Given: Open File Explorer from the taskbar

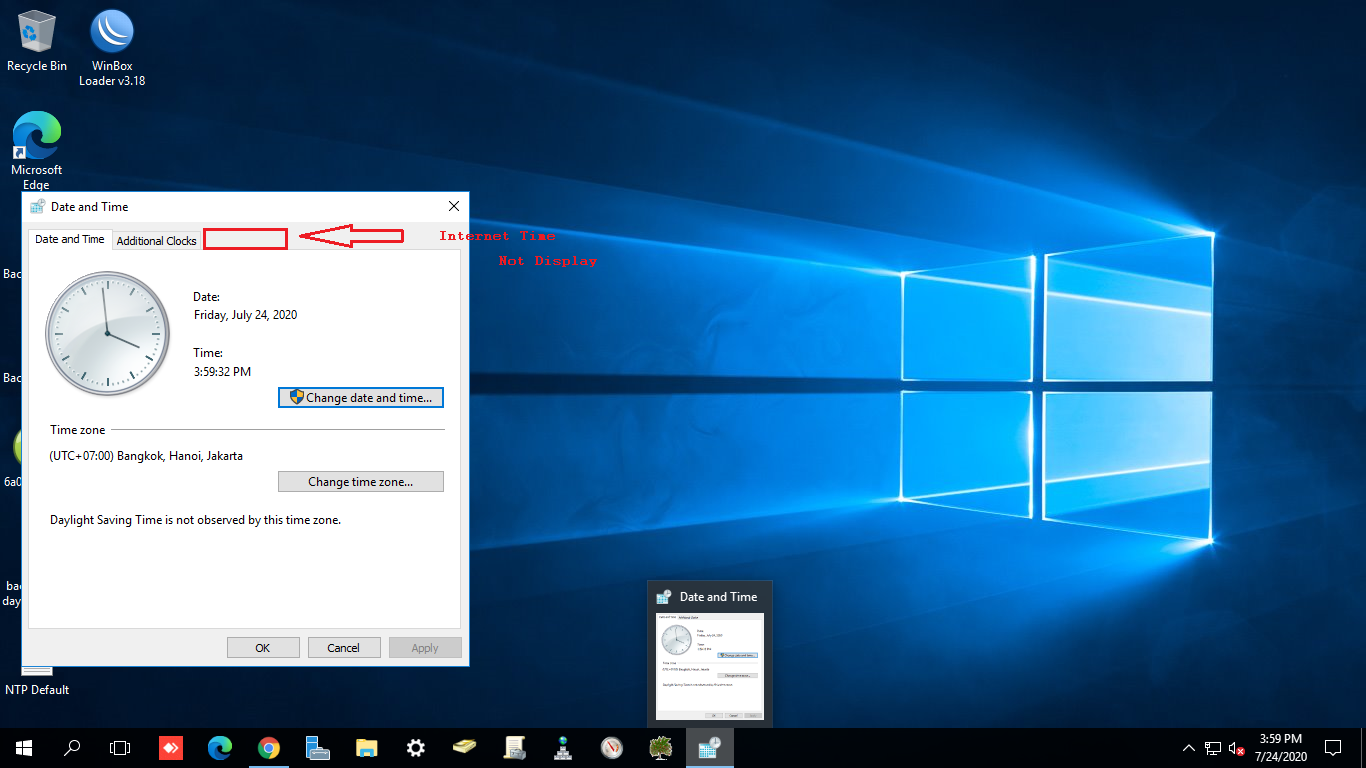Looking at the screenshot, I should click(x=367, y=747).
